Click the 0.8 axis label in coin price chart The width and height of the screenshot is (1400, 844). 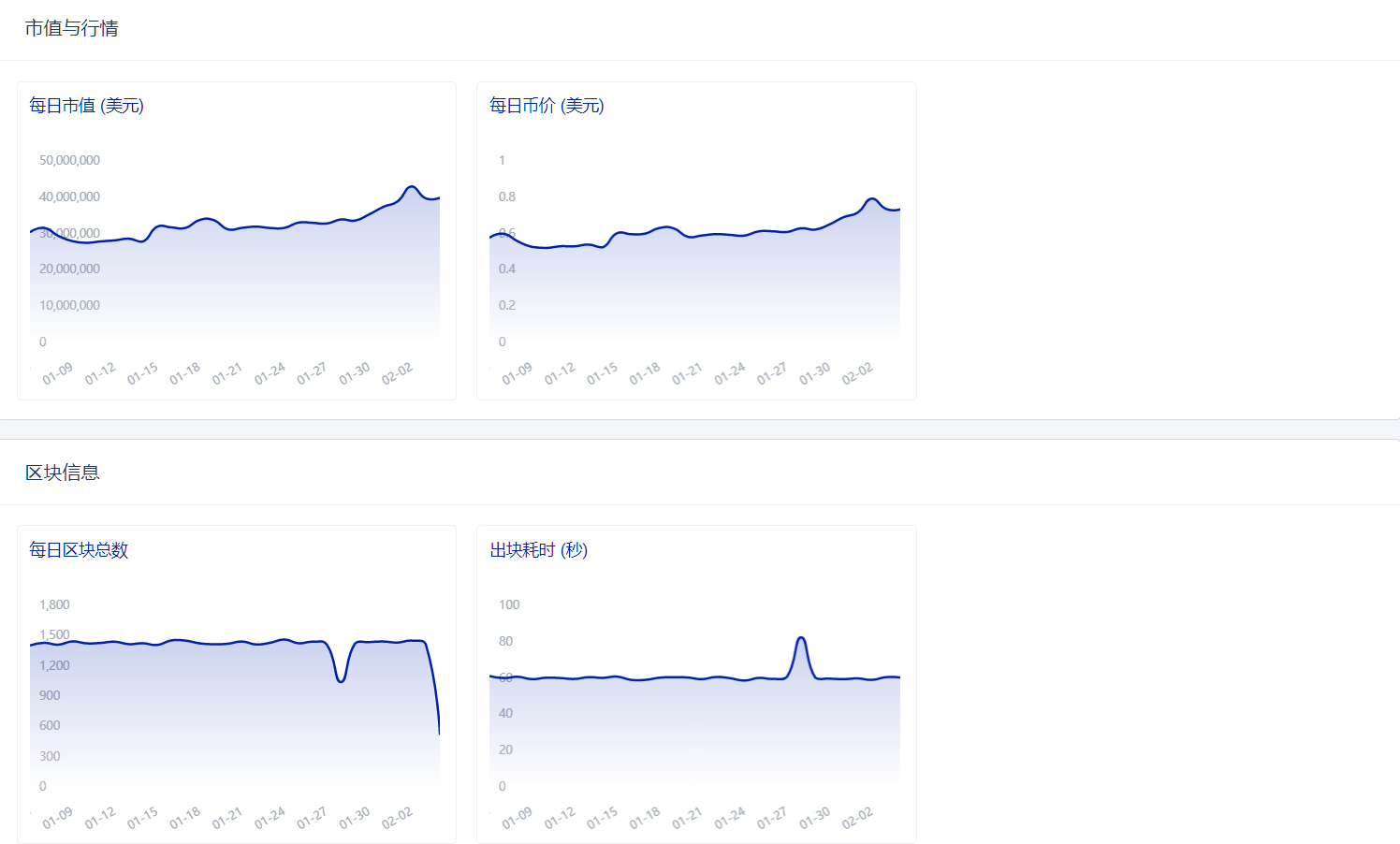coord(507,197)
